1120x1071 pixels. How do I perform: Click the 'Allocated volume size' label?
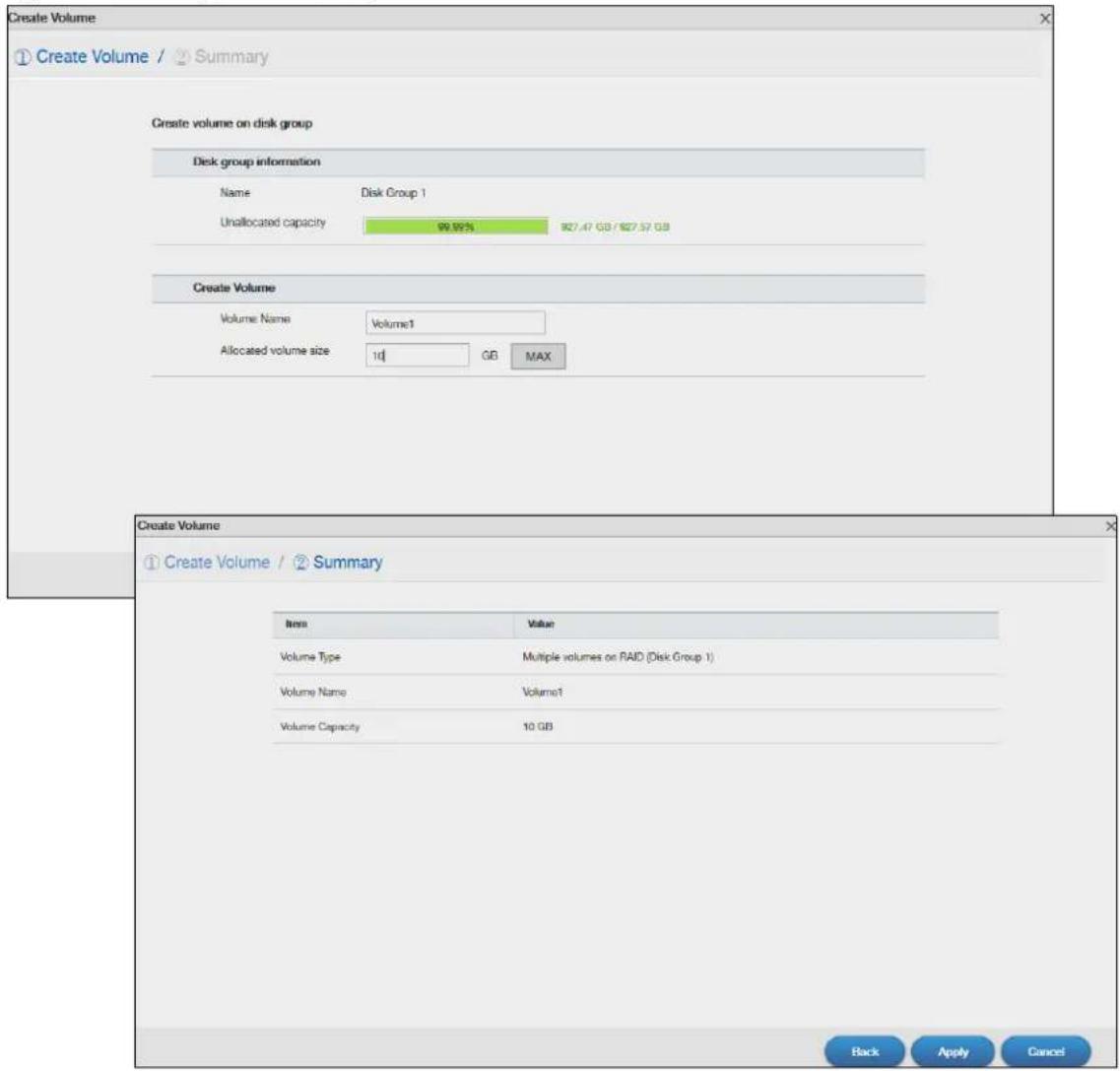(x=275, y=351)
